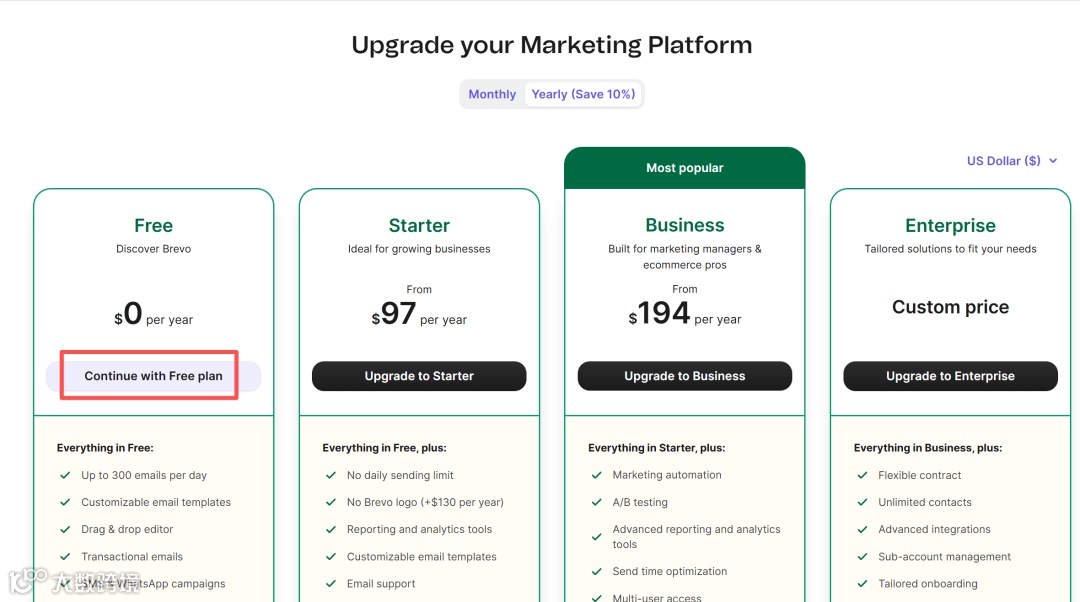Click the Business plan title
Image resolution: width=1080 pixels, height=602 pixels.
coord(685,226)
